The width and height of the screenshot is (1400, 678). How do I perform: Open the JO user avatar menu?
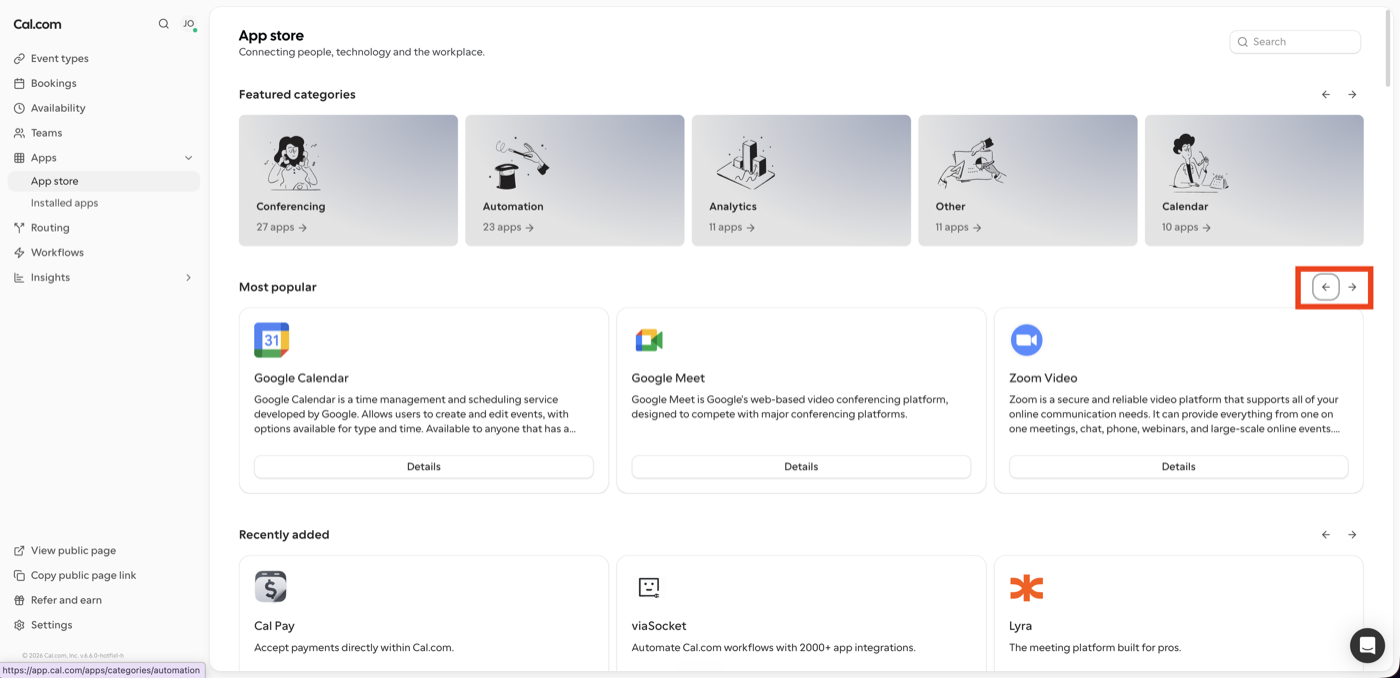pos(189,24)
